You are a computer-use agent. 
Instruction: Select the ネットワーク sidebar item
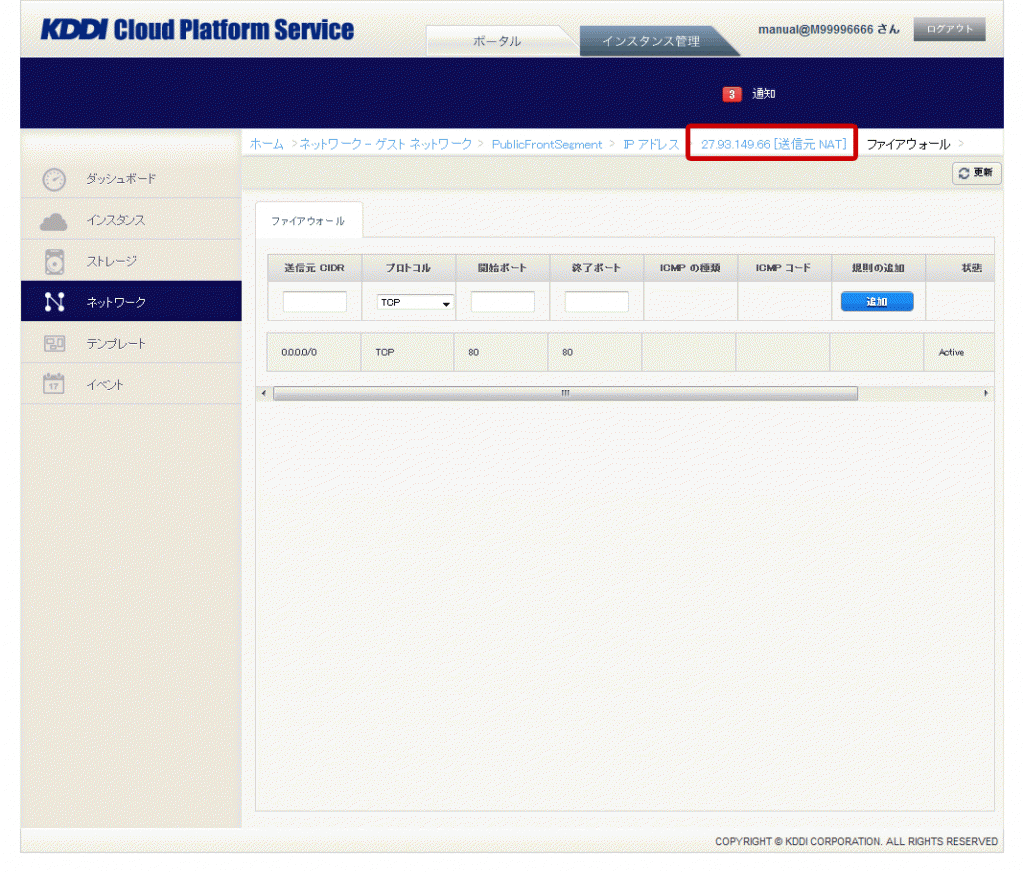(131, 301)
